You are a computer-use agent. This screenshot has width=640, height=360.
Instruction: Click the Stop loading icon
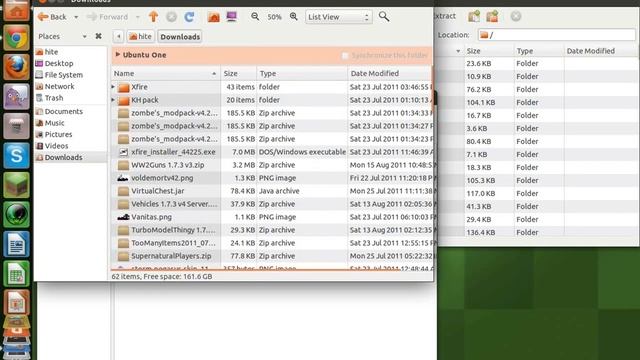click(x=171, y=17)
